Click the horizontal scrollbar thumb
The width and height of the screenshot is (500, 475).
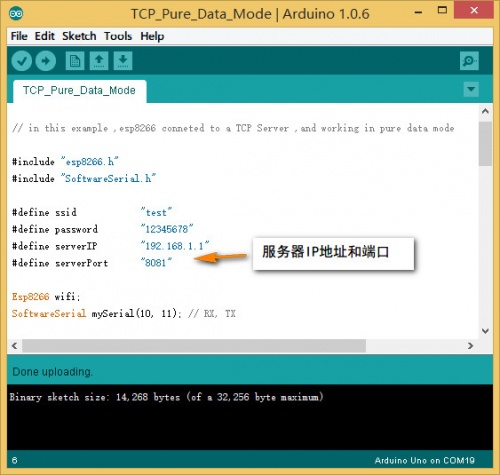(194, 346)
